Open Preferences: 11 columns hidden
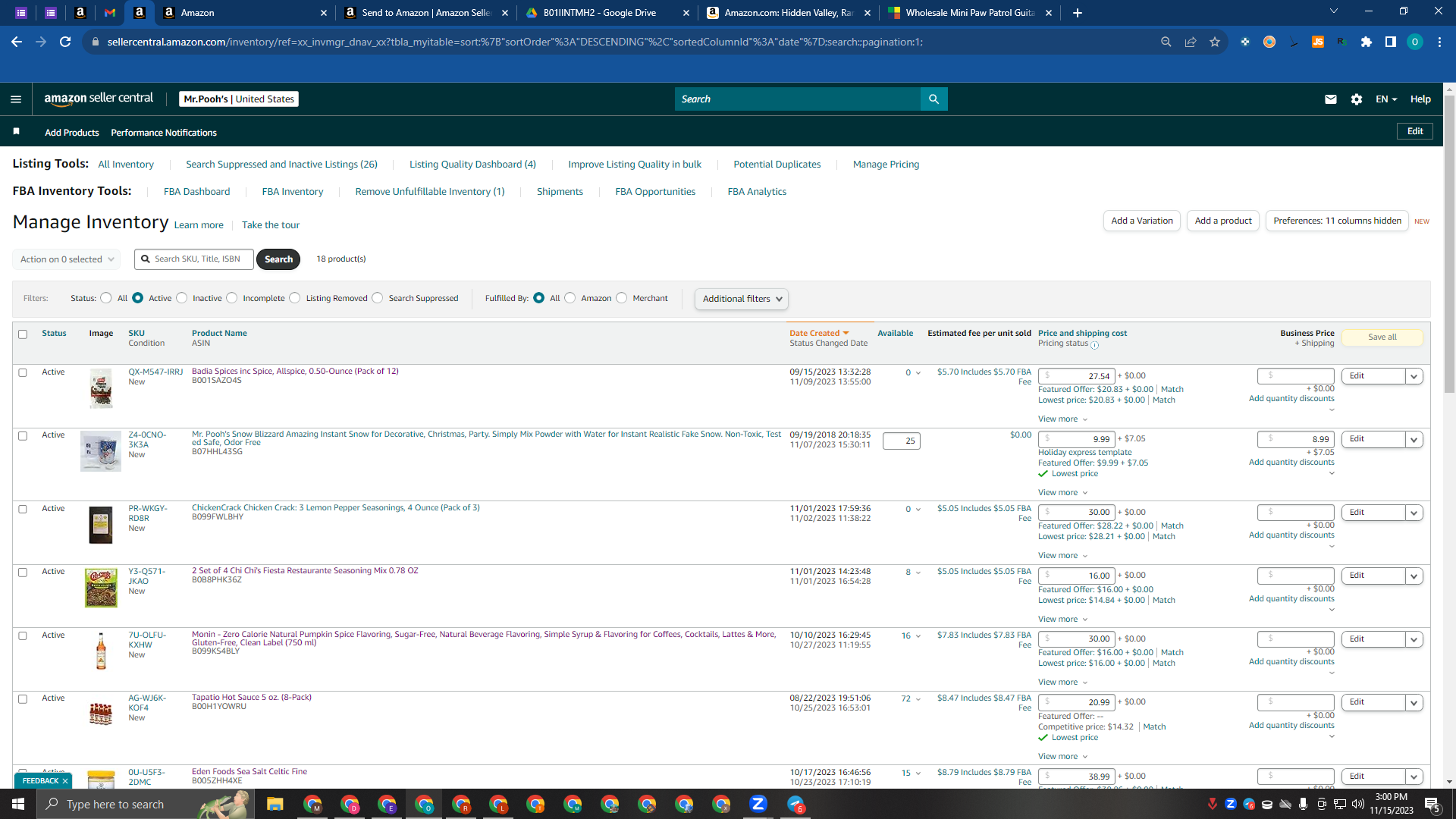 [x=1337, y=221]
